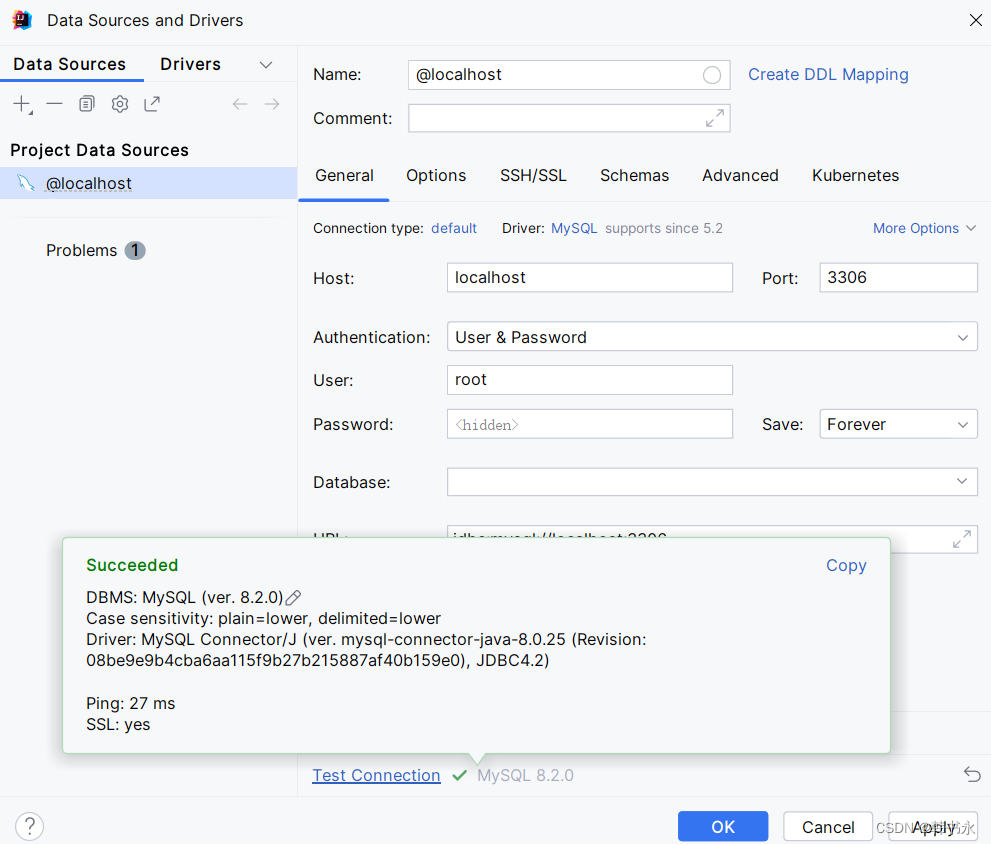The width and height of the screenshot is (991, 844).
Task: Click the 'DBMS: MySQL (ver. 8.2.0)' text
Action: tap(185, 597)
